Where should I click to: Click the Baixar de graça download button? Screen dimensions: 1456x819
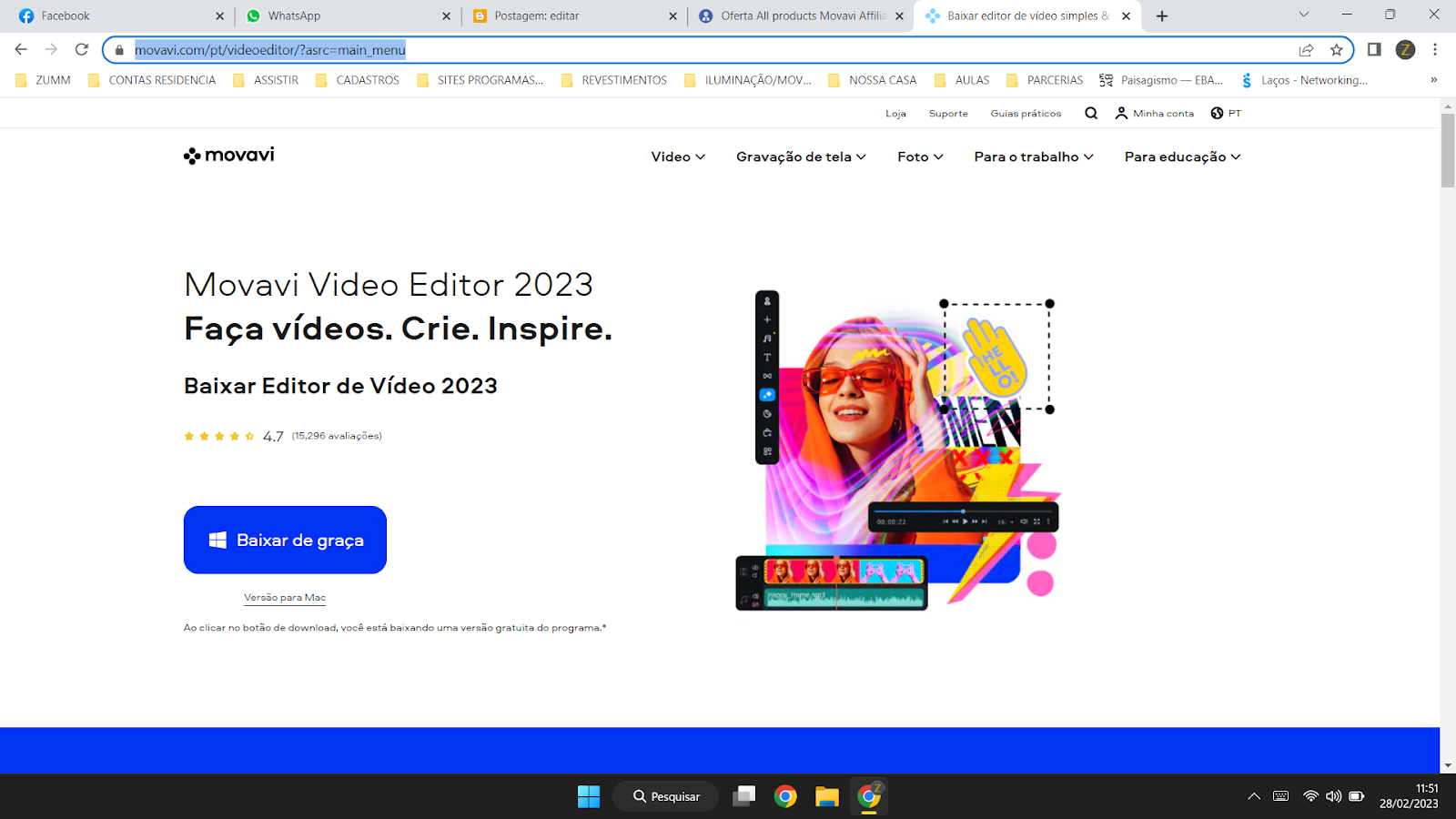coord(285,540)
